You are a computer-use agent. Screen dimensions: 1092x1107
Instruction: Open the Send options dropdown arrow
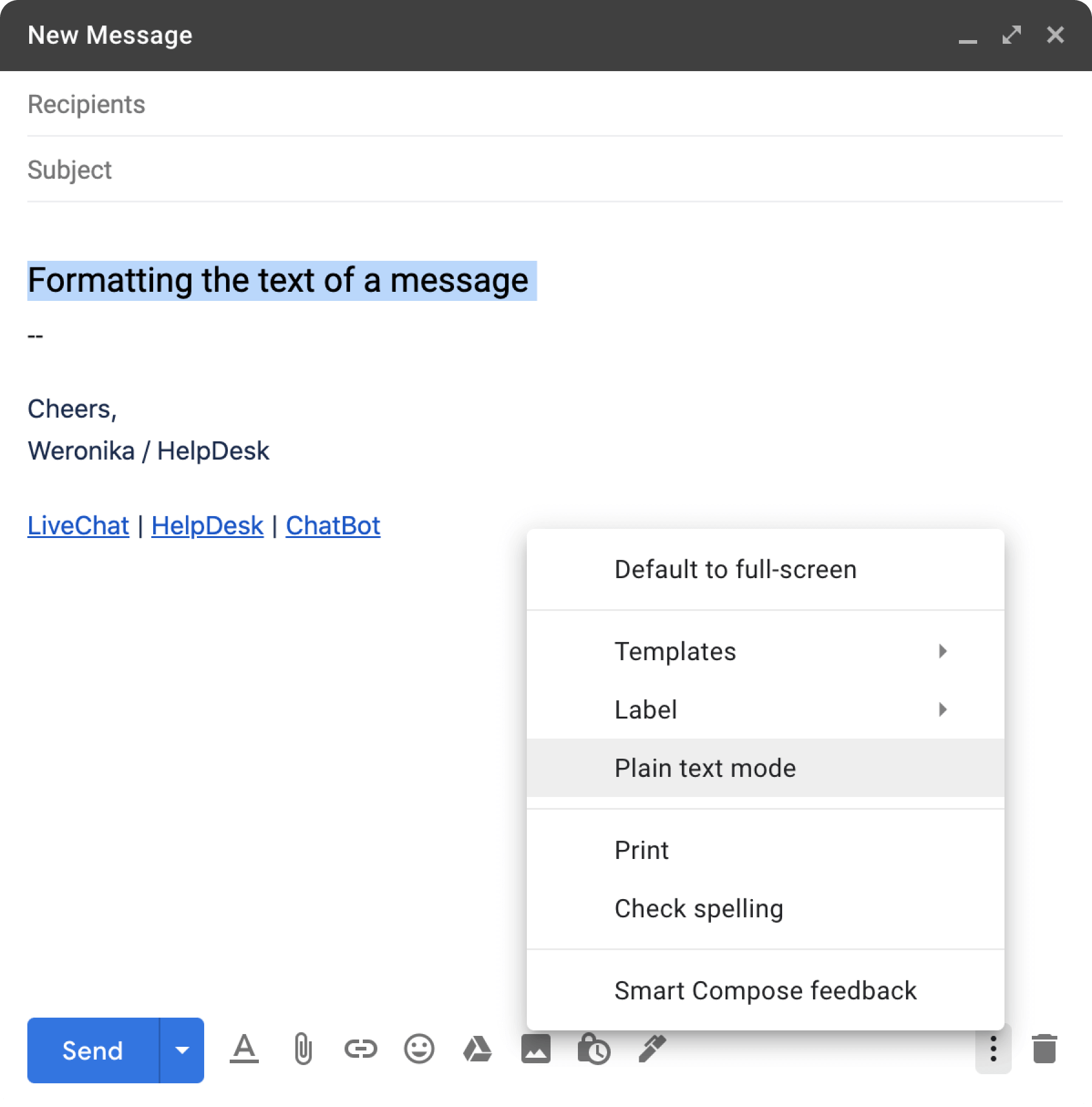pos(182,1050)
